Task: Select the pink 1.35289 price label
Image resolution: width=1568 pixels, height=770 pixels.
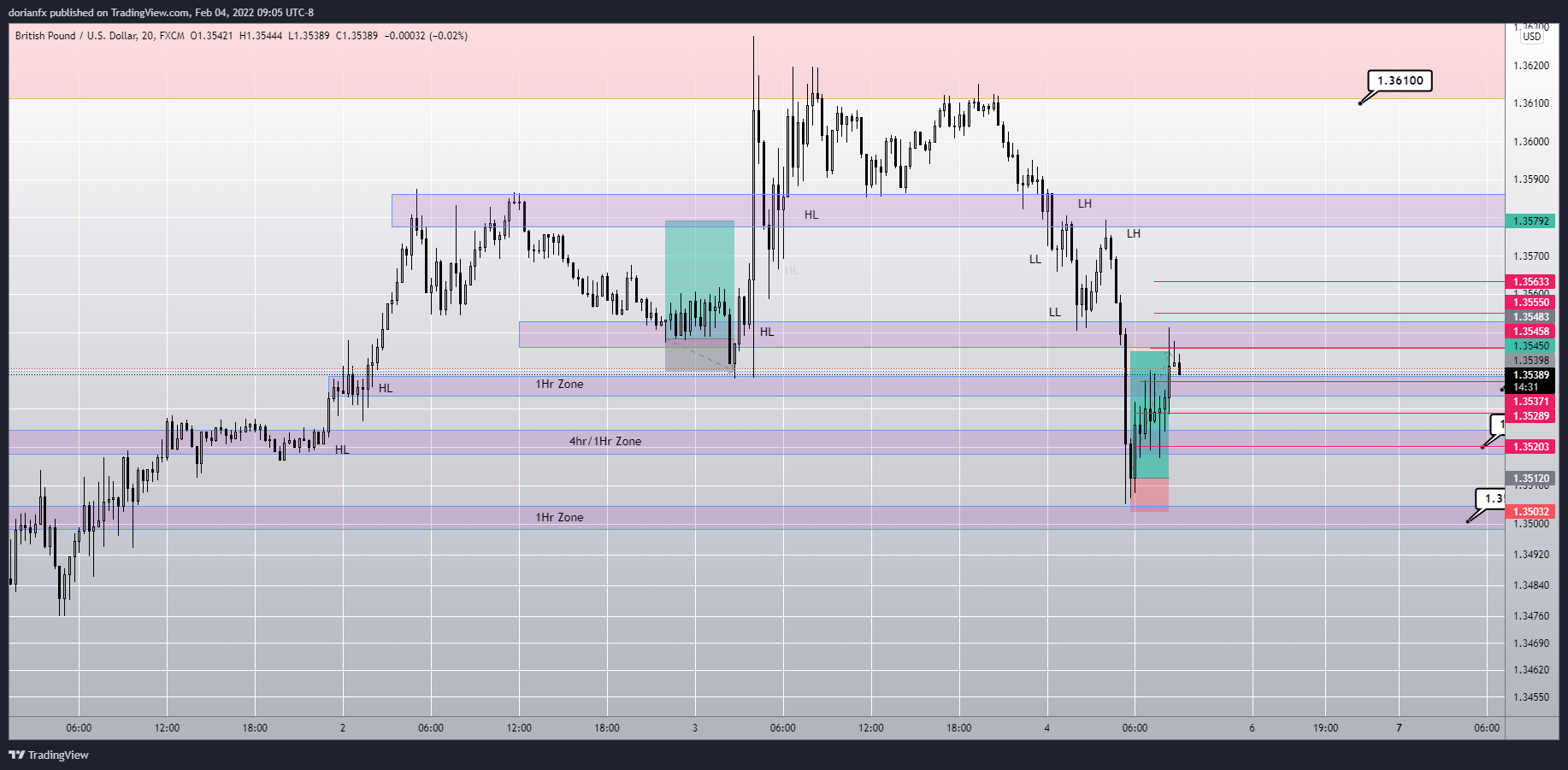Action: tap(1530, 416)
